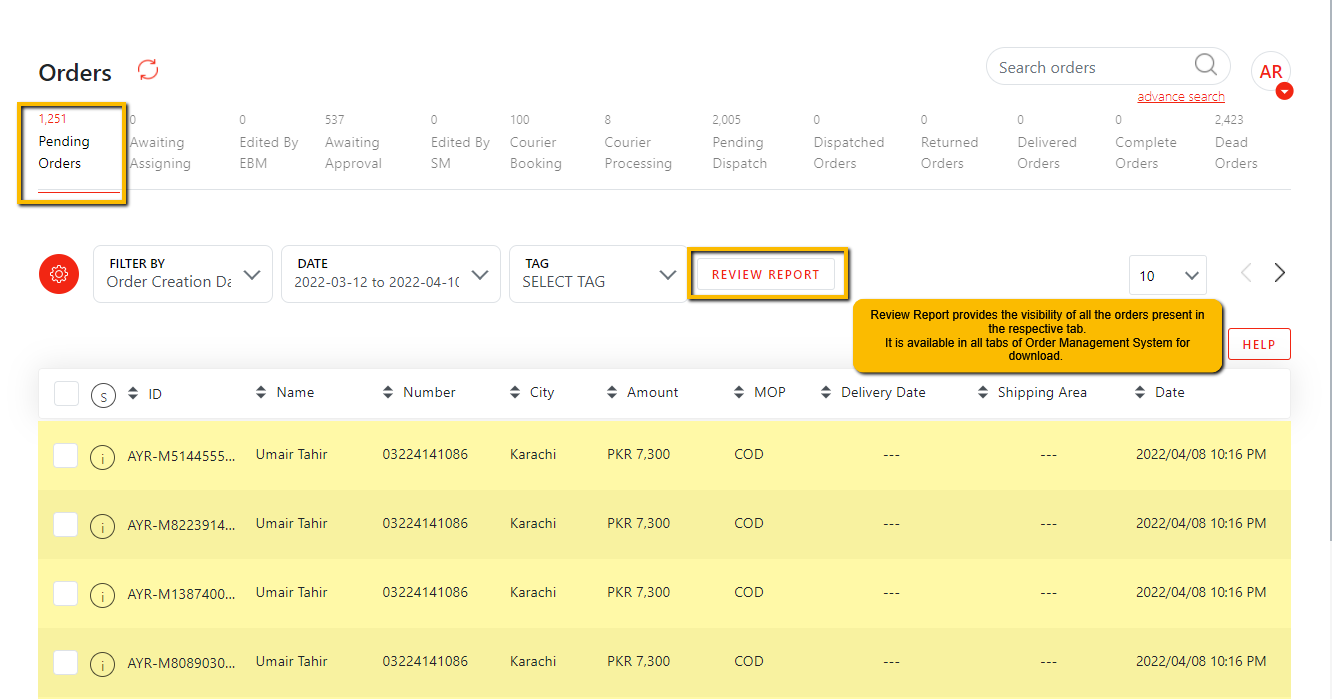This screenshot has width=1332, height=699.
Task: Click into the Search orders field
Action: (1090, 68)
